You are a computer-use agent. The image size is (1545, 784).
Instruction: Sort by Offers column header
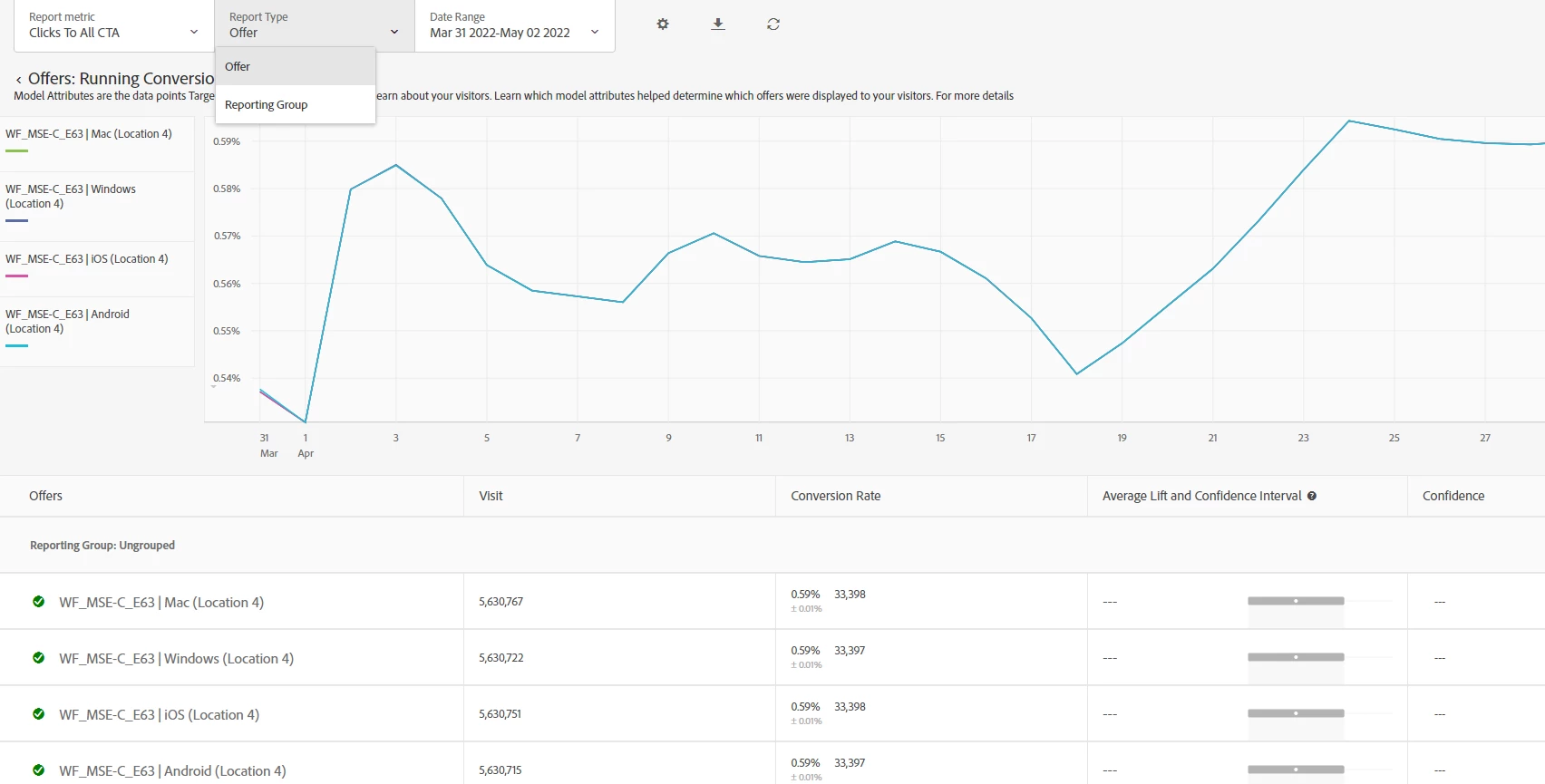coord(45,496)
